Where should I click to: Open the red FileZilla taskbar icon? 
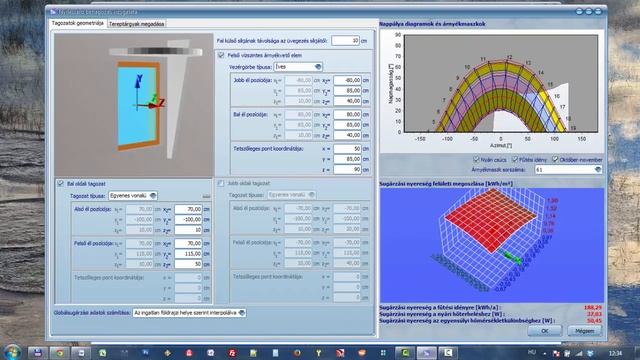click(232, 353)
